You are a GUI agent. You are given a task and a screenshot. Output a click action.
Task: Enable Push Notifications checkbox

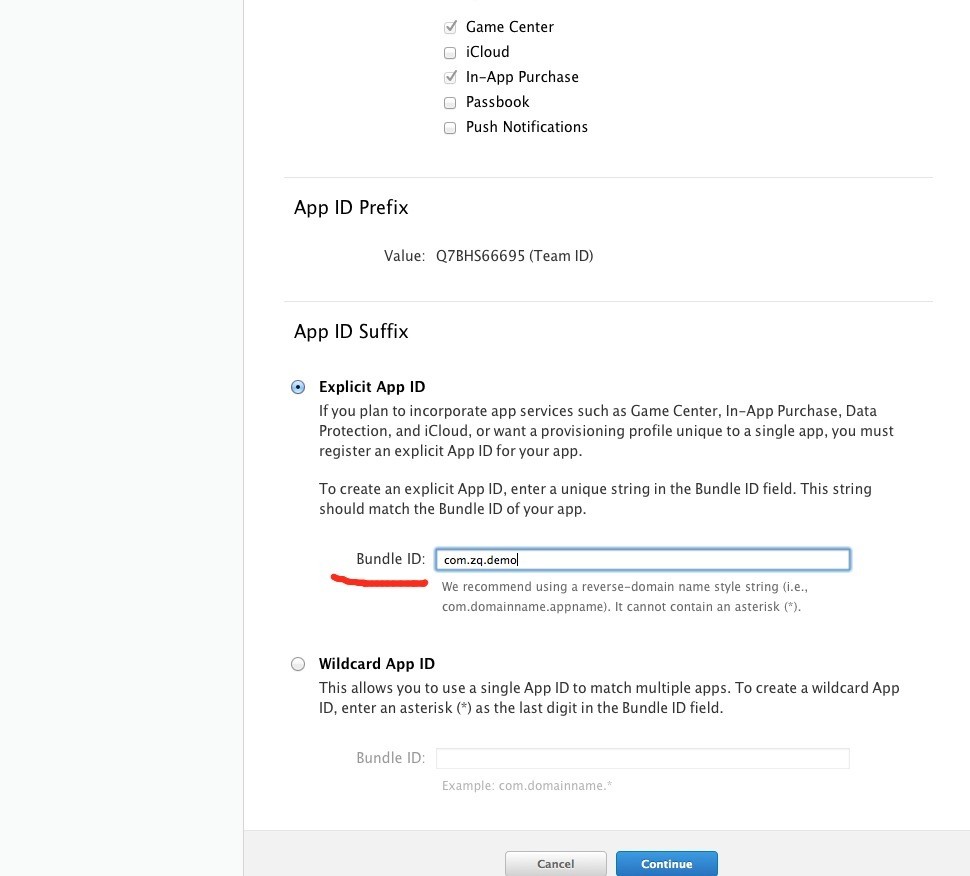[450, 127]
